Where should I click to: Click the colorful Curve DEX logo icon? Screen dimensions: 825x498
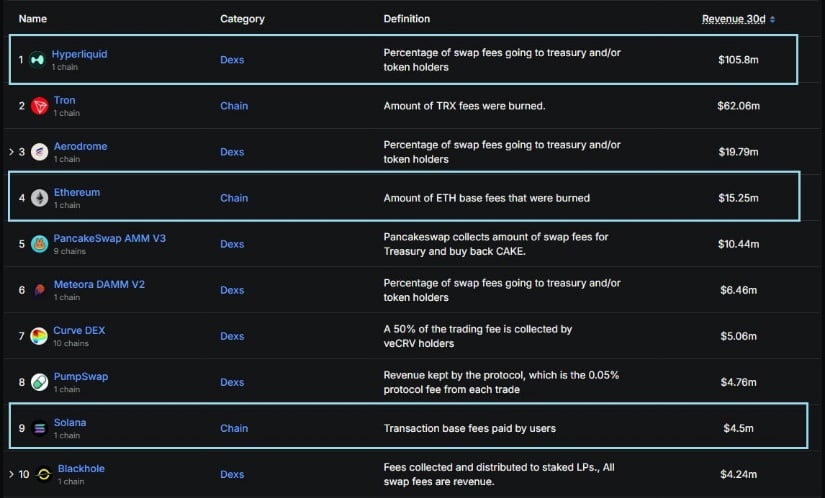click(x=39, y=336)
